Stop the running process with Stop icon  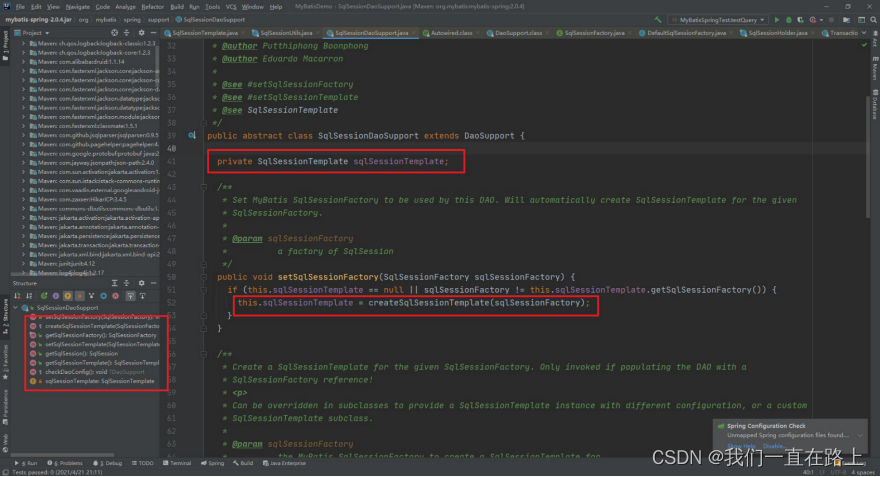(x=831, y=20)
